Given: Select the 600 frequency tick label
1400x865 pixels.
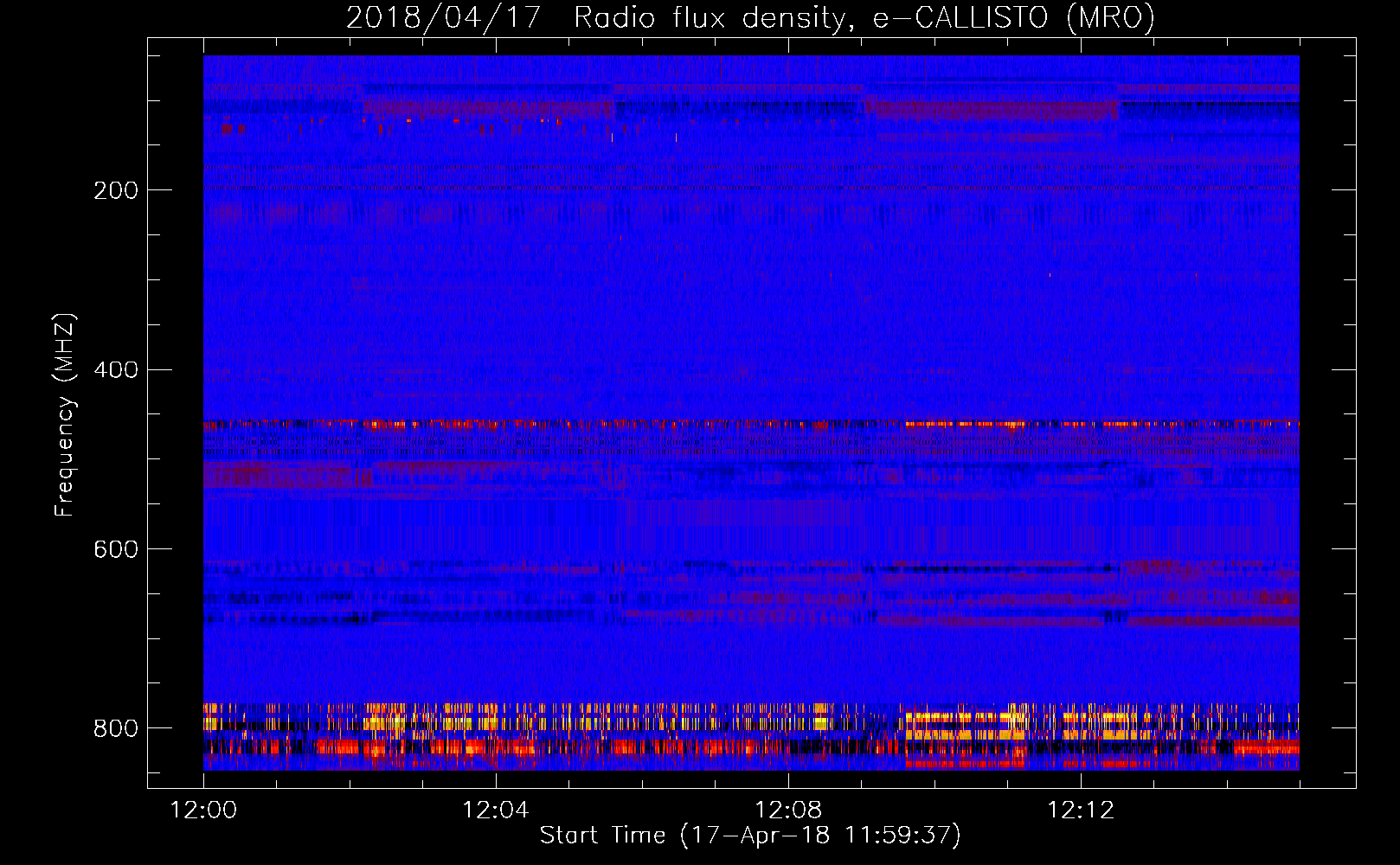Looking at the screenshot, I should (x=116, y=550).
